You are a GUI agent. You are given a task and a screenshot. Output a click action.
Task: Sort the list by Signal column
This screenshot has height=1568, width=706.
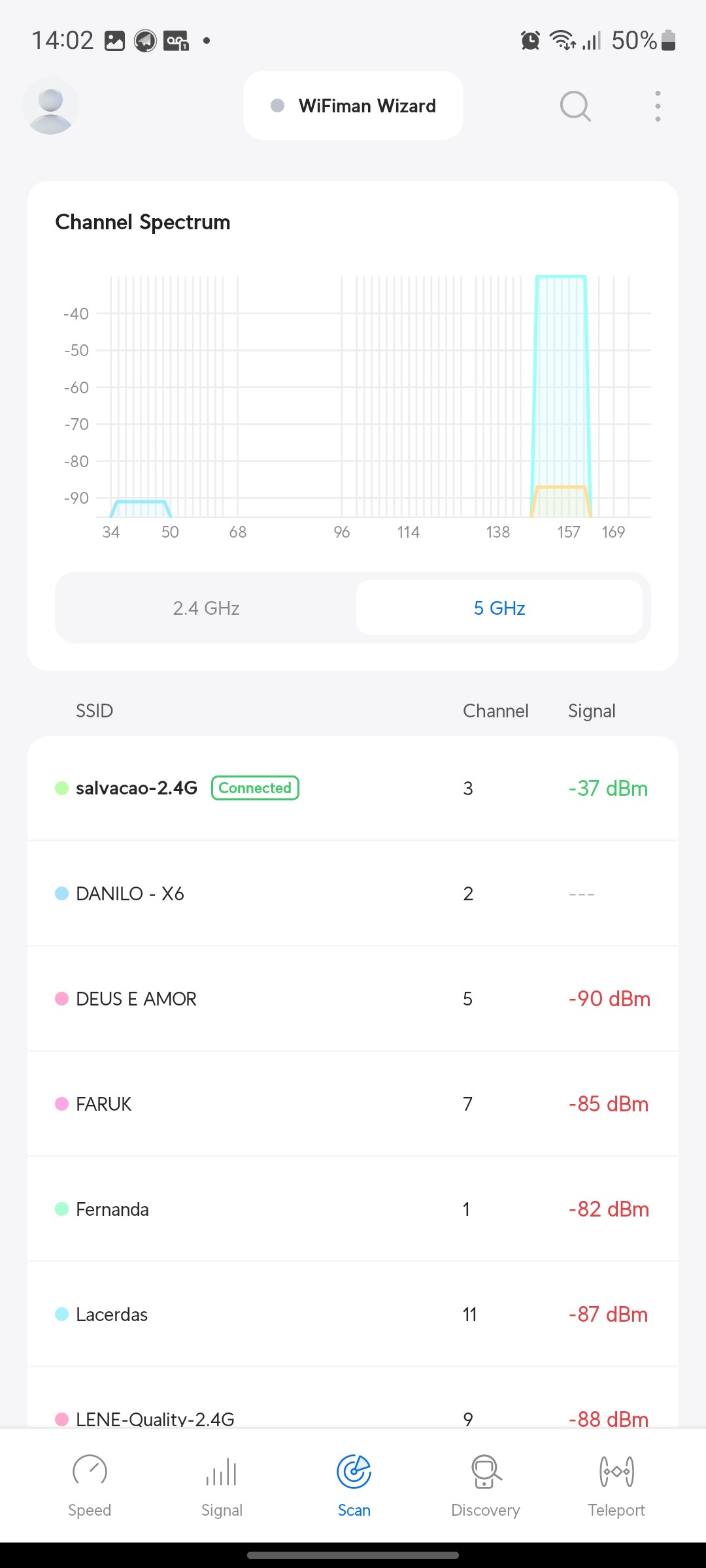(592, 711)
